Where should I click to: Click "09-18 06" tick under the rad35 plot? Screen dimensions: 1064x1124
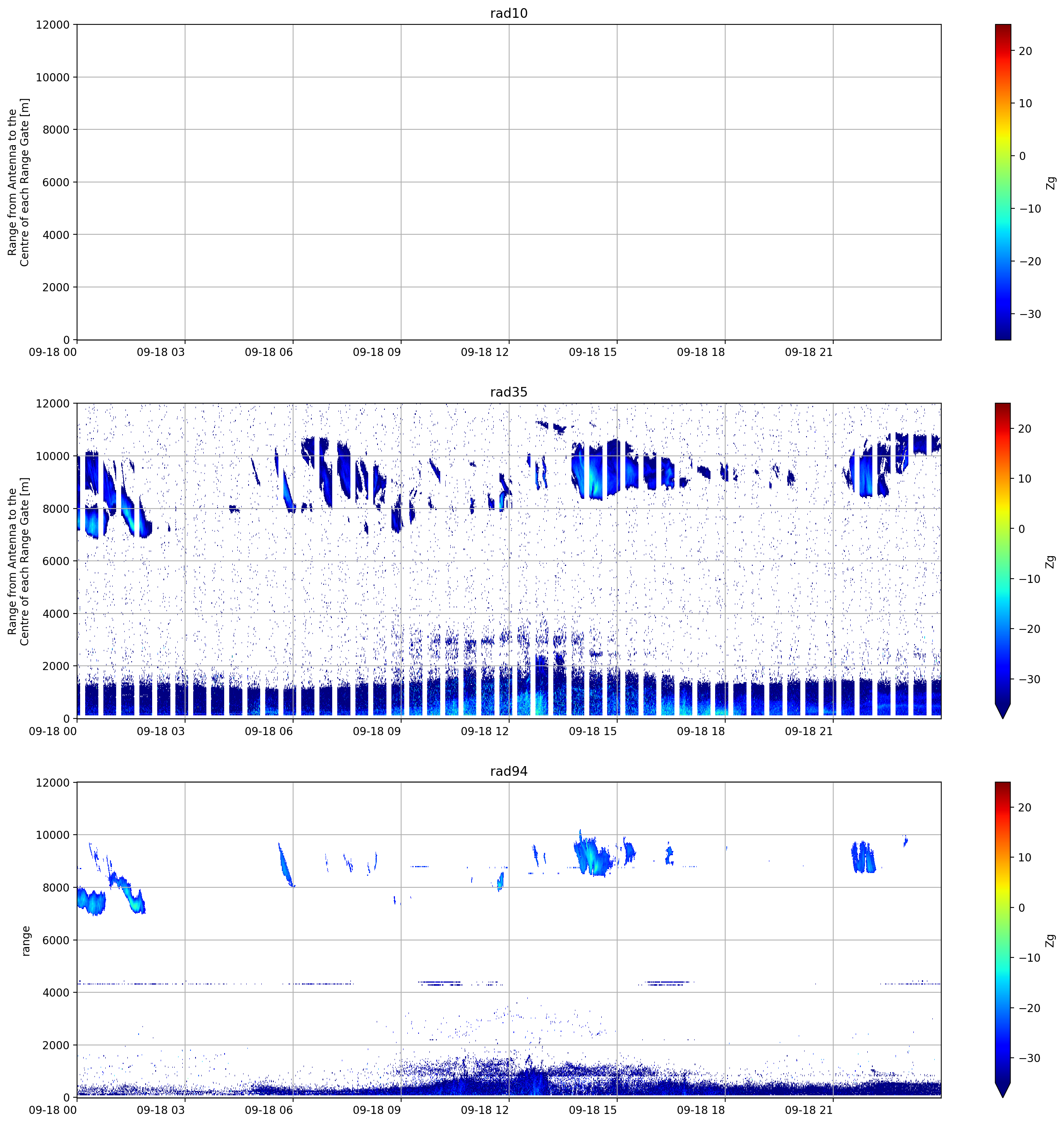[269, 731]
